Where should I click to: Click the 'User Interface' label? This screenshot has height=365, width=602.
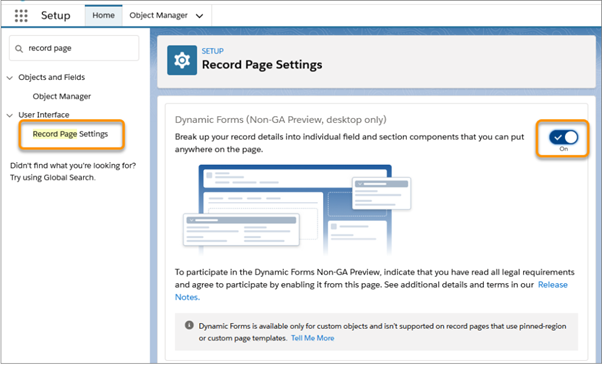point(44,115)
